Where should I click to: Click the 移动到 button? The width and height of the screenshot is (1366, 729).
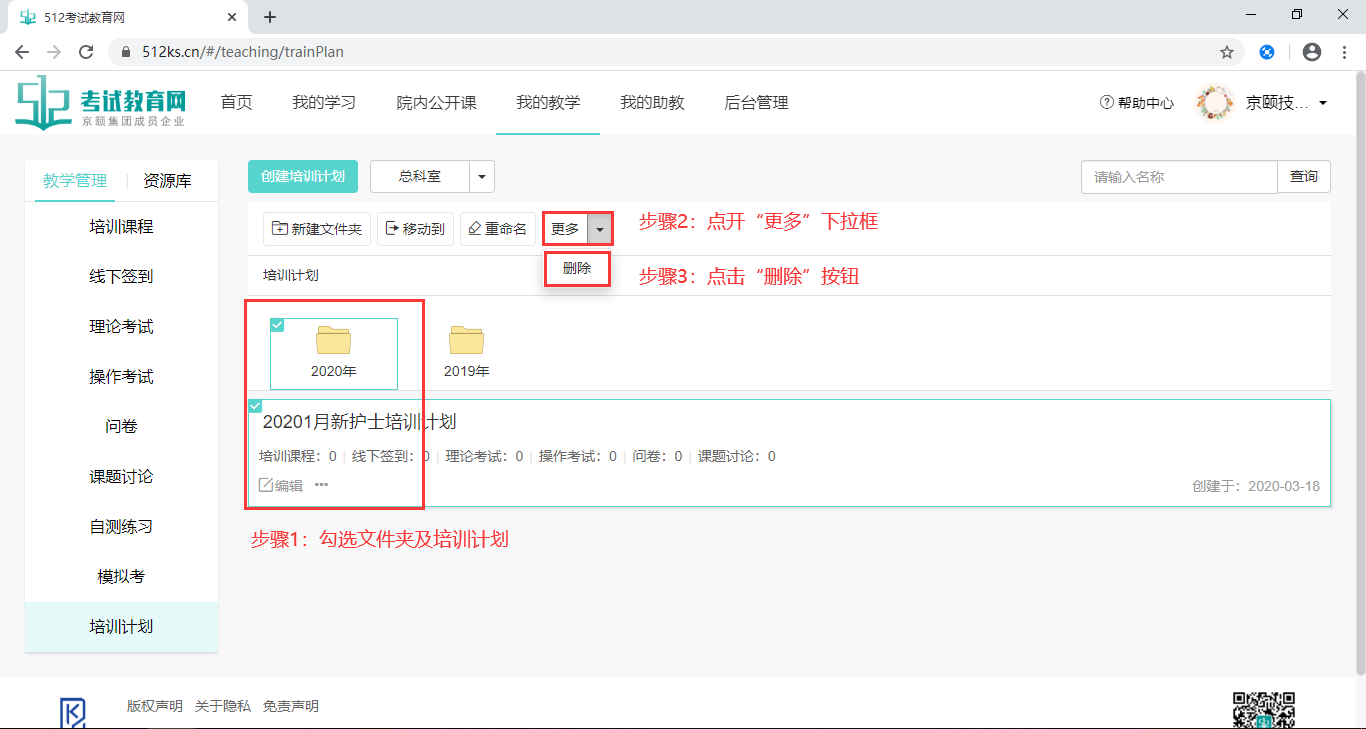[415, 229]
